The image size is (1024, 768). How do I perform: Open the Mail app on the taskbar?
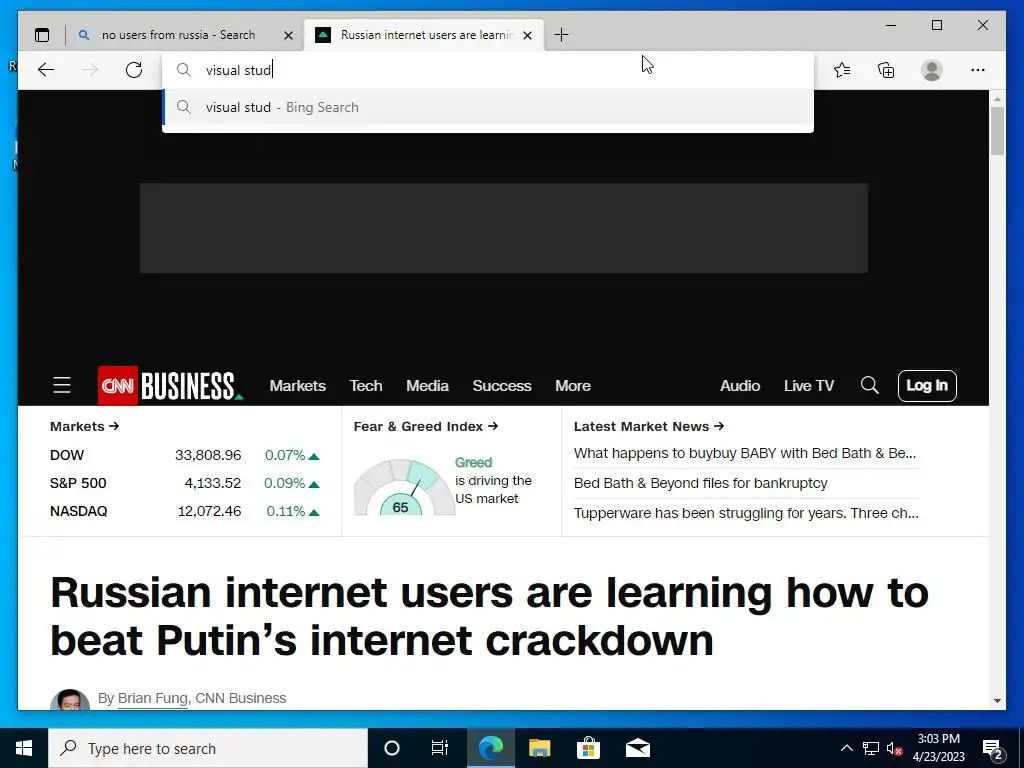point(637,748)
